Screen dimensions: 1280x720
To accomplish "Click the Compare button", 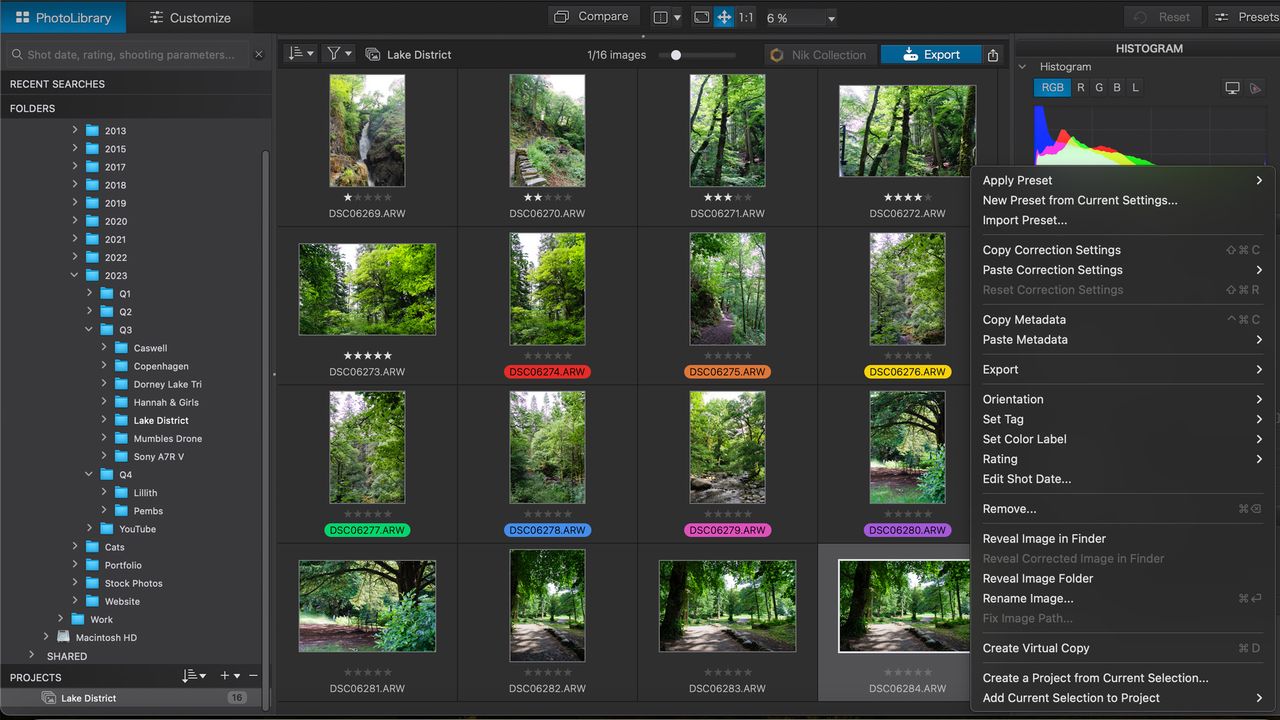I will [592, 17].
